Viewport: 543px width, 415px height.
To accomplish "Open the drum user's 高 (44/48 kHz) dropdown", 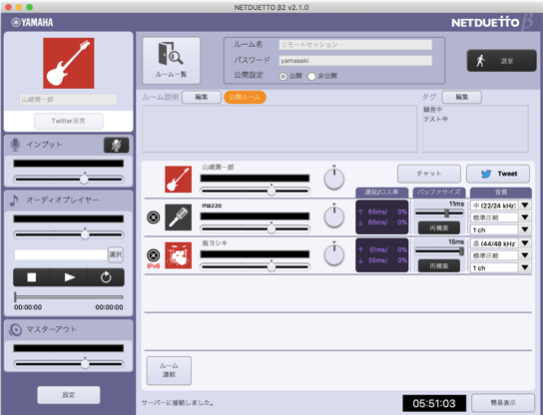I will (500, 244).
